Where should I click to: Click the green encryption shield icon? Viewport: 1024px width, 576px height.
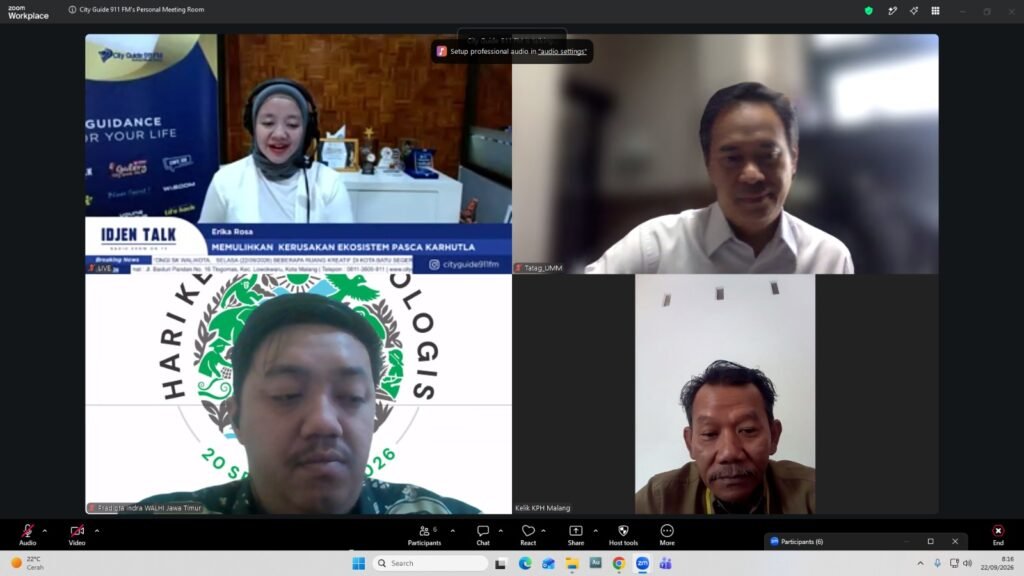(869, 10)
